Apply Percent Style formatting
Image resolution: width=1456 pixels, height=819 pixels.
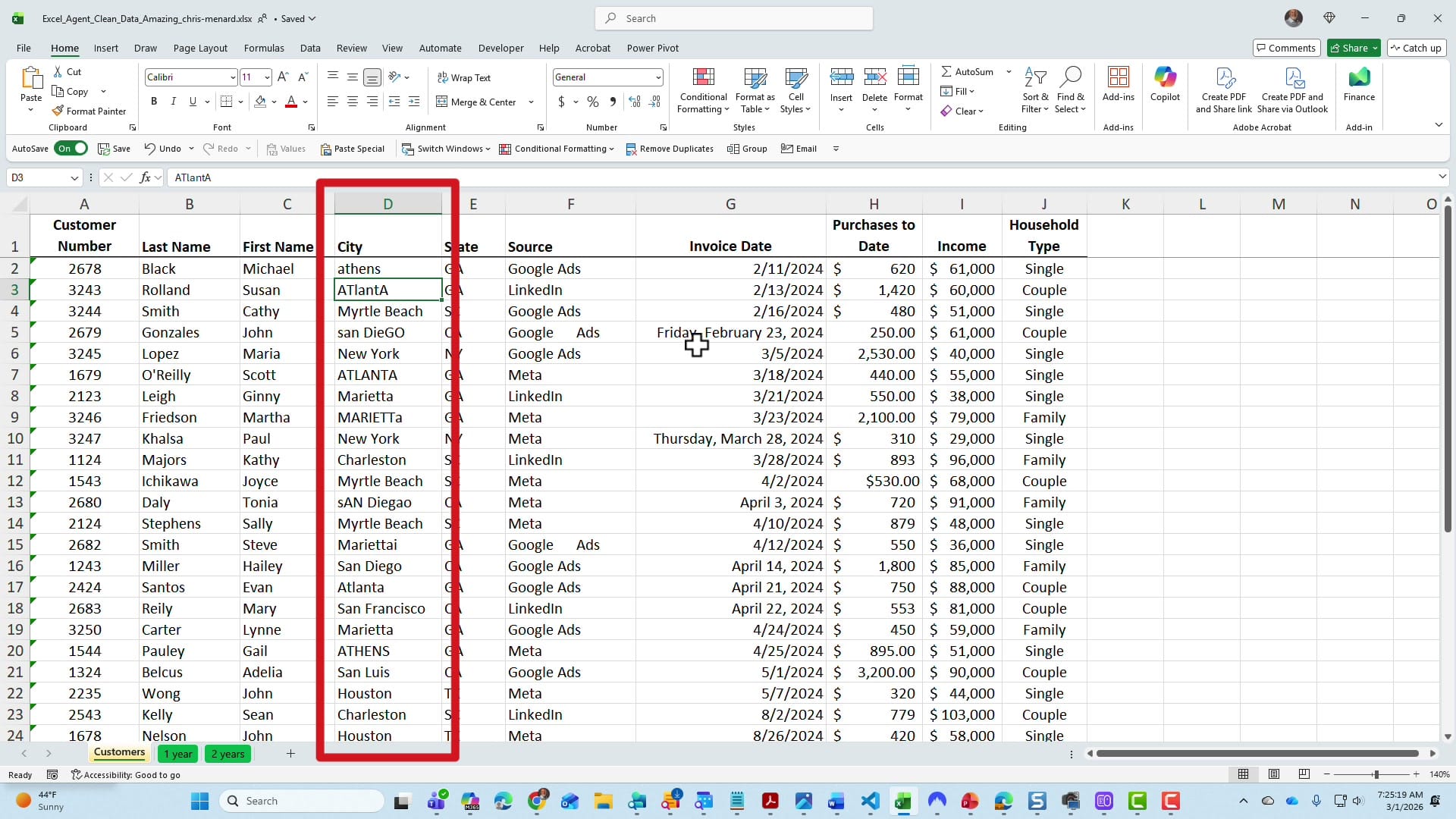click(592, 101)
